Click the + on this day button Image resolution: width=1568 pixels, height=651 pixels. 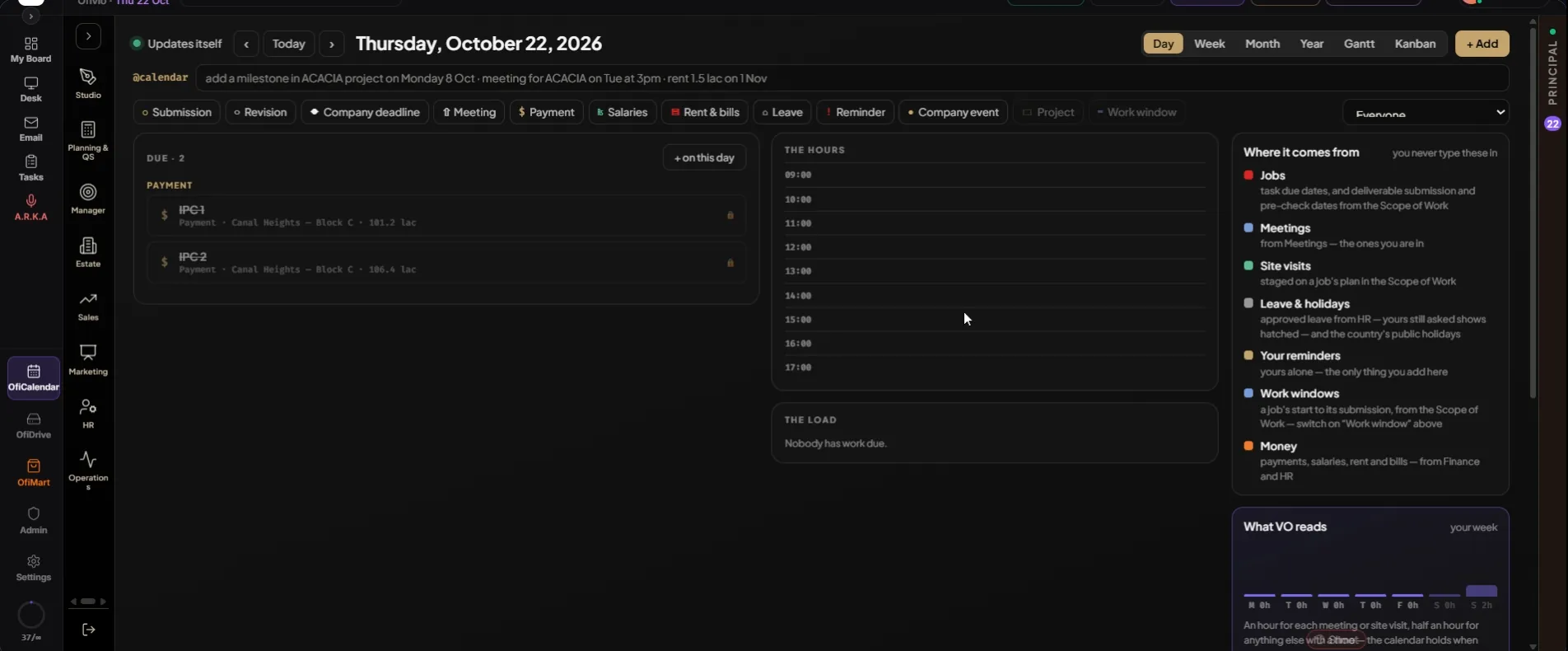(x=704, y=157)
